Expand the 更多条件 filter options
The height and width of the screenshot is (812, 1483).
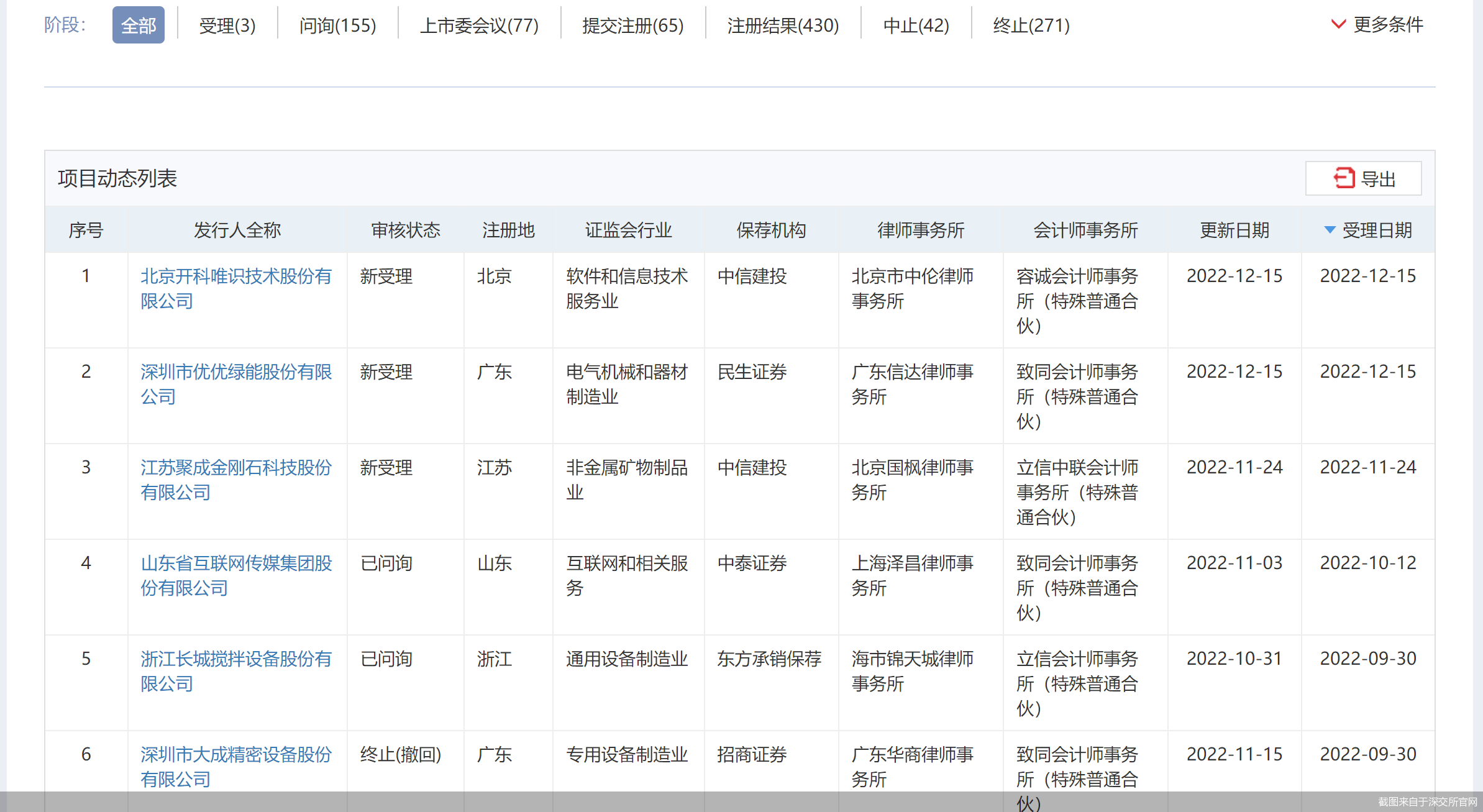(1387, 25)
